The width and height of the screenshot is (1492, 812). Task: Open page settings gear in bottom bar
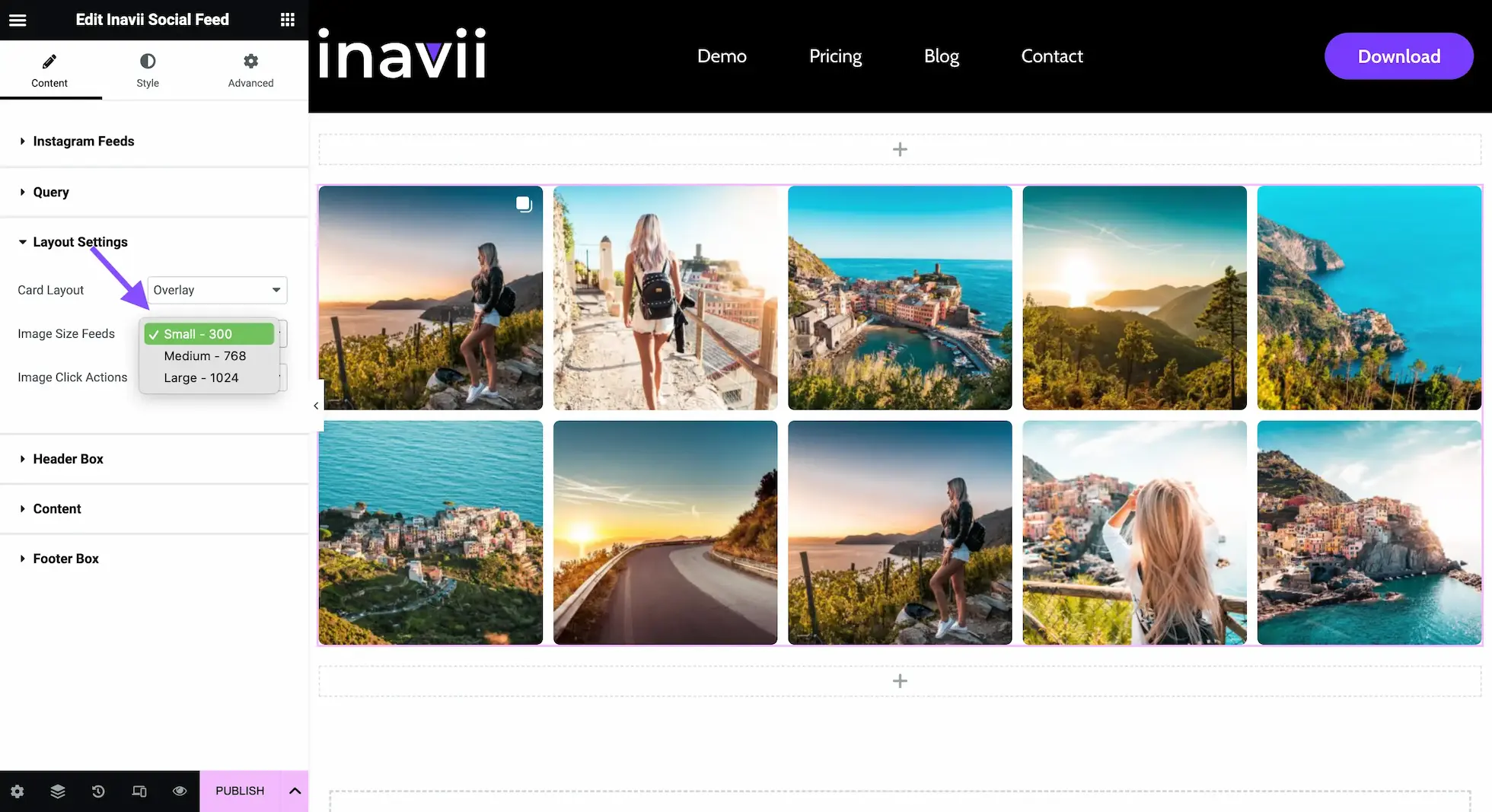18,791
